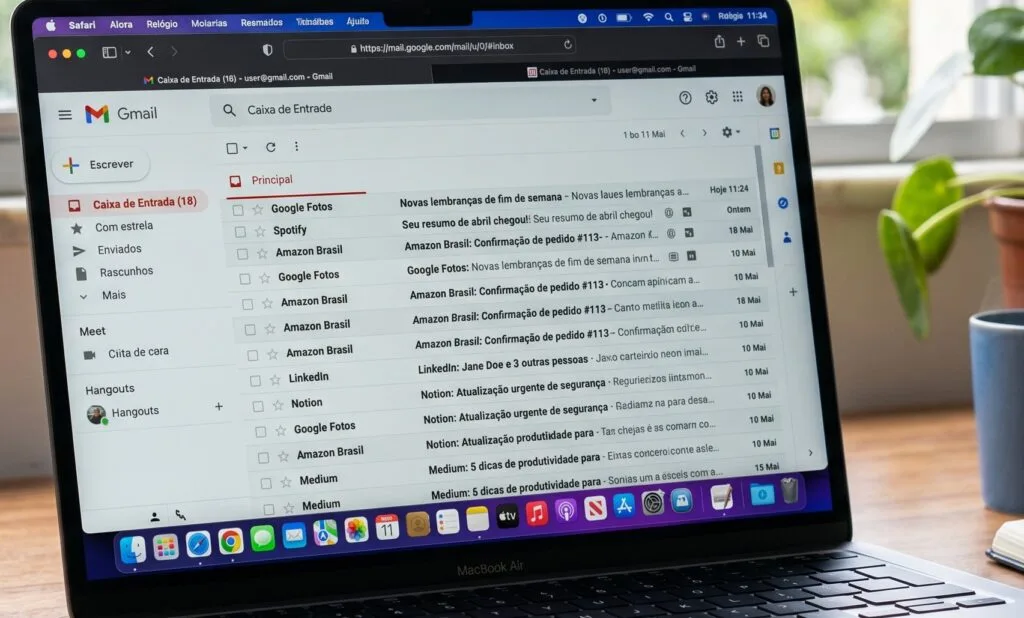The width and height of the screenshot is (1024, 618).
Task: Select the second Amazon Brasil email checkbox
Action: point(248,304)
